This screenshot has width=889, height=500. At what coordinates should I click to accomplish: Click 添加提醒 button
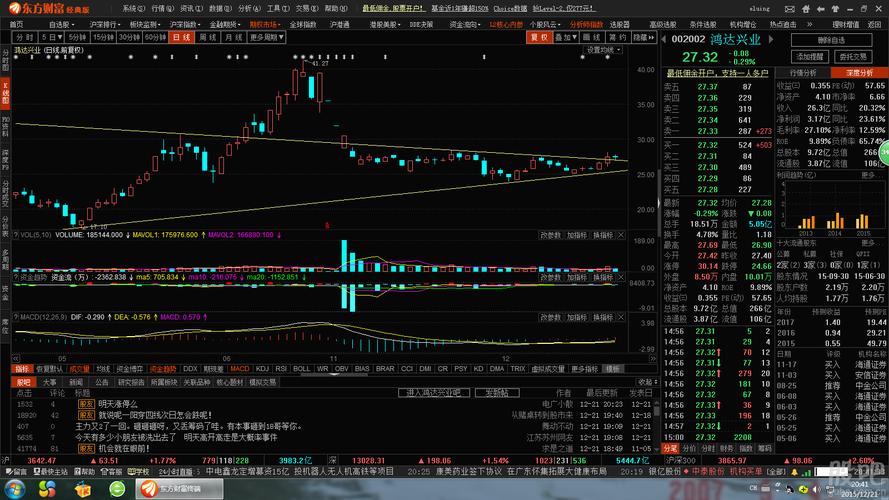tap(810, 57)
